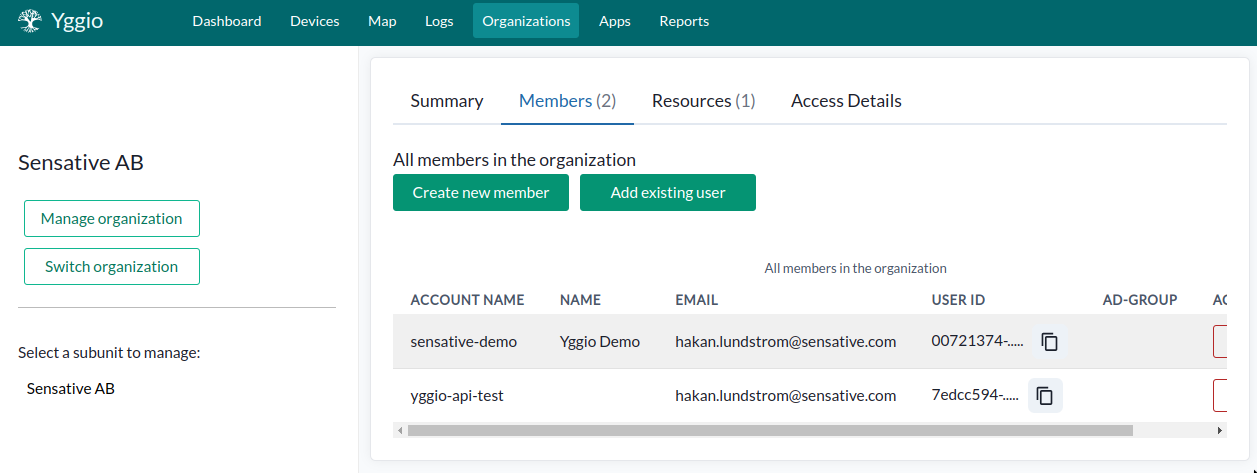Click yggio-api-test account name cell
1257x473 pixels.
(x=457, y=396)
